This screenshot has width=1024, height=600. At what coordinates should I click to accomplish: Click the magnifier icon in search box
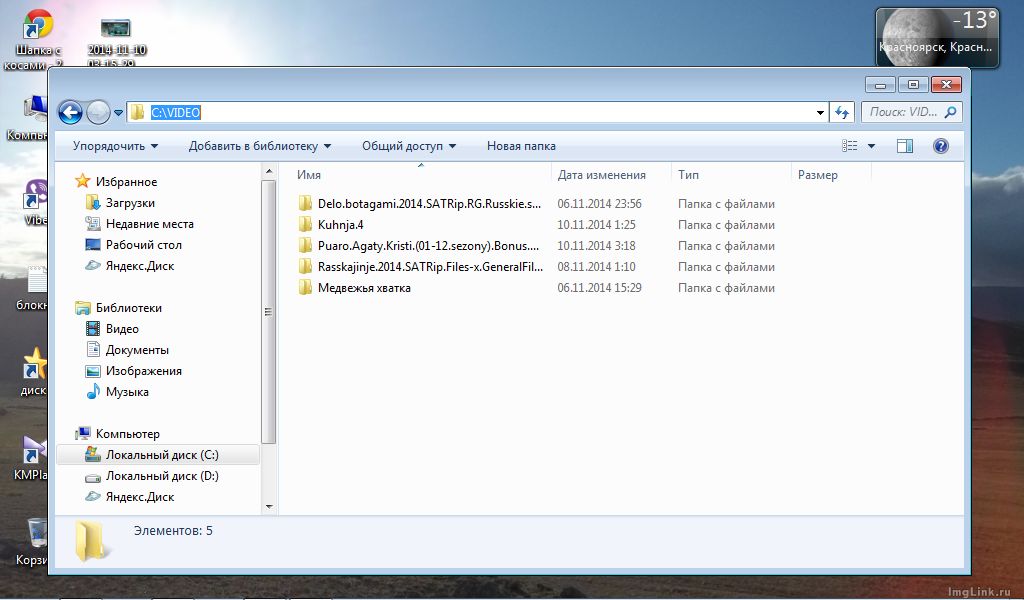951,112
